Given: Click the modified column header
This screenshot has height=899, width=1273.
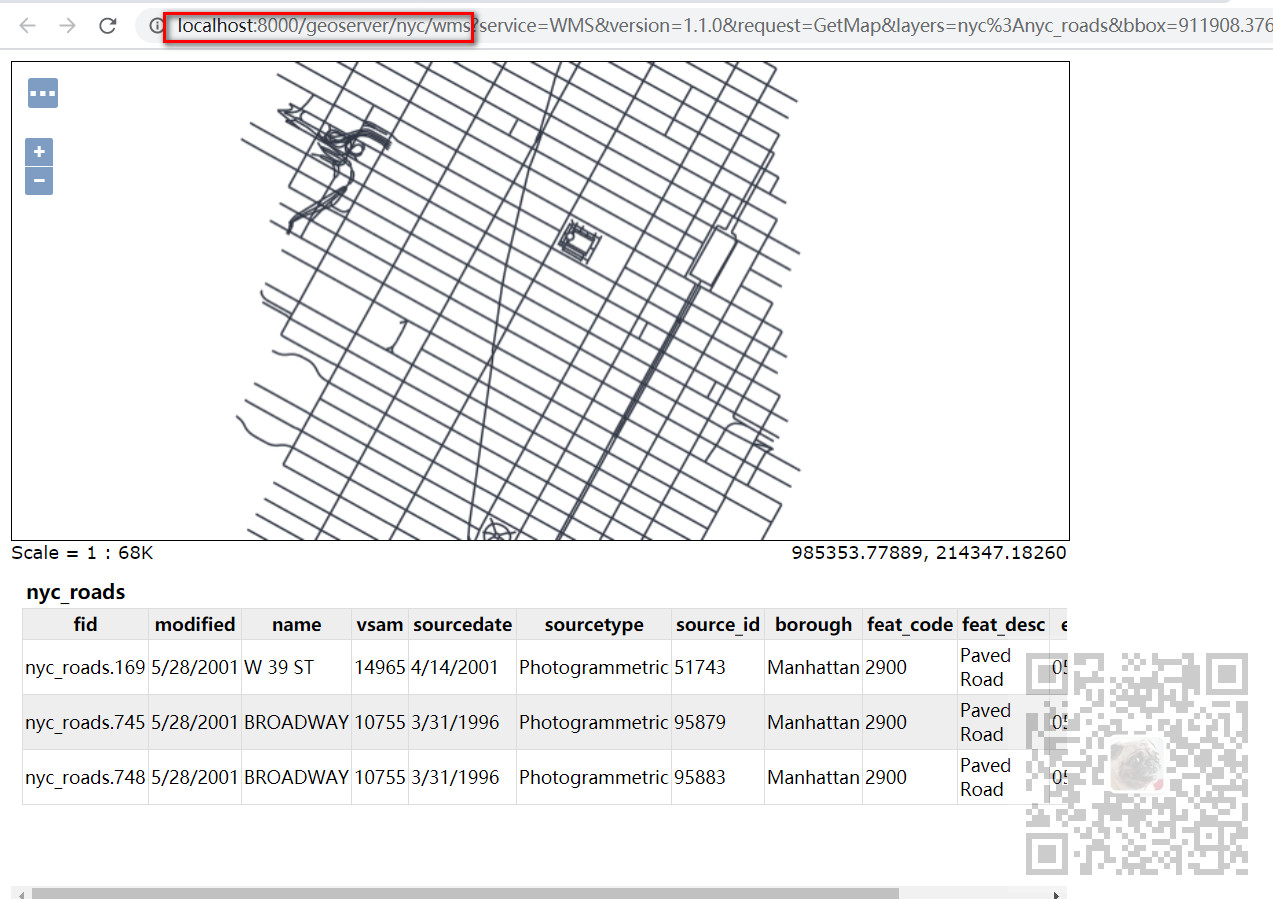Looking at the screenshot, I should pyautogui.click(x=195, y=625).
